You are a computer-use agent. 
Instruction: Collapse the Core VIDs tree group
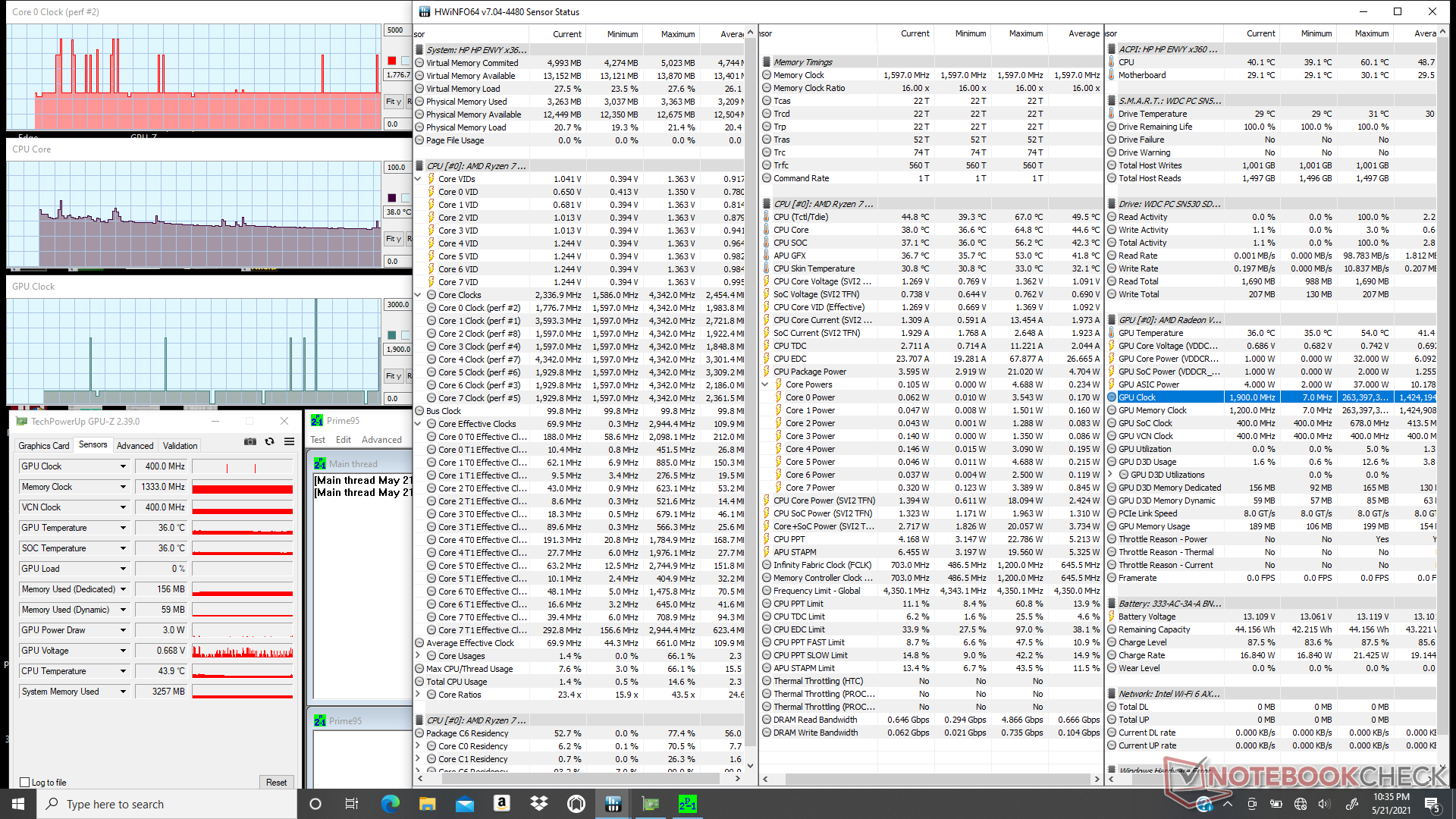click(418, 179)
